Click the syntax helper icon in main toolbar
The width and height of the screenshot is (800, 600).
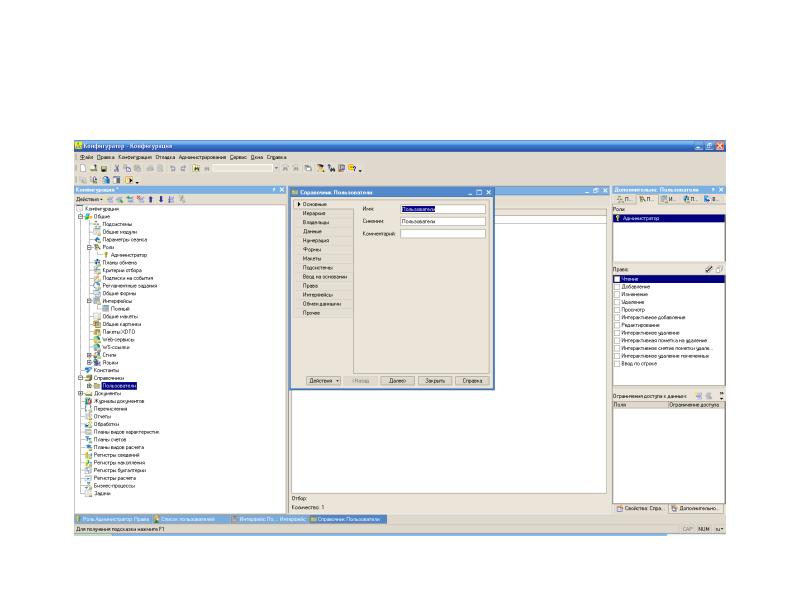pyautogui.click(x=342, y=168)
